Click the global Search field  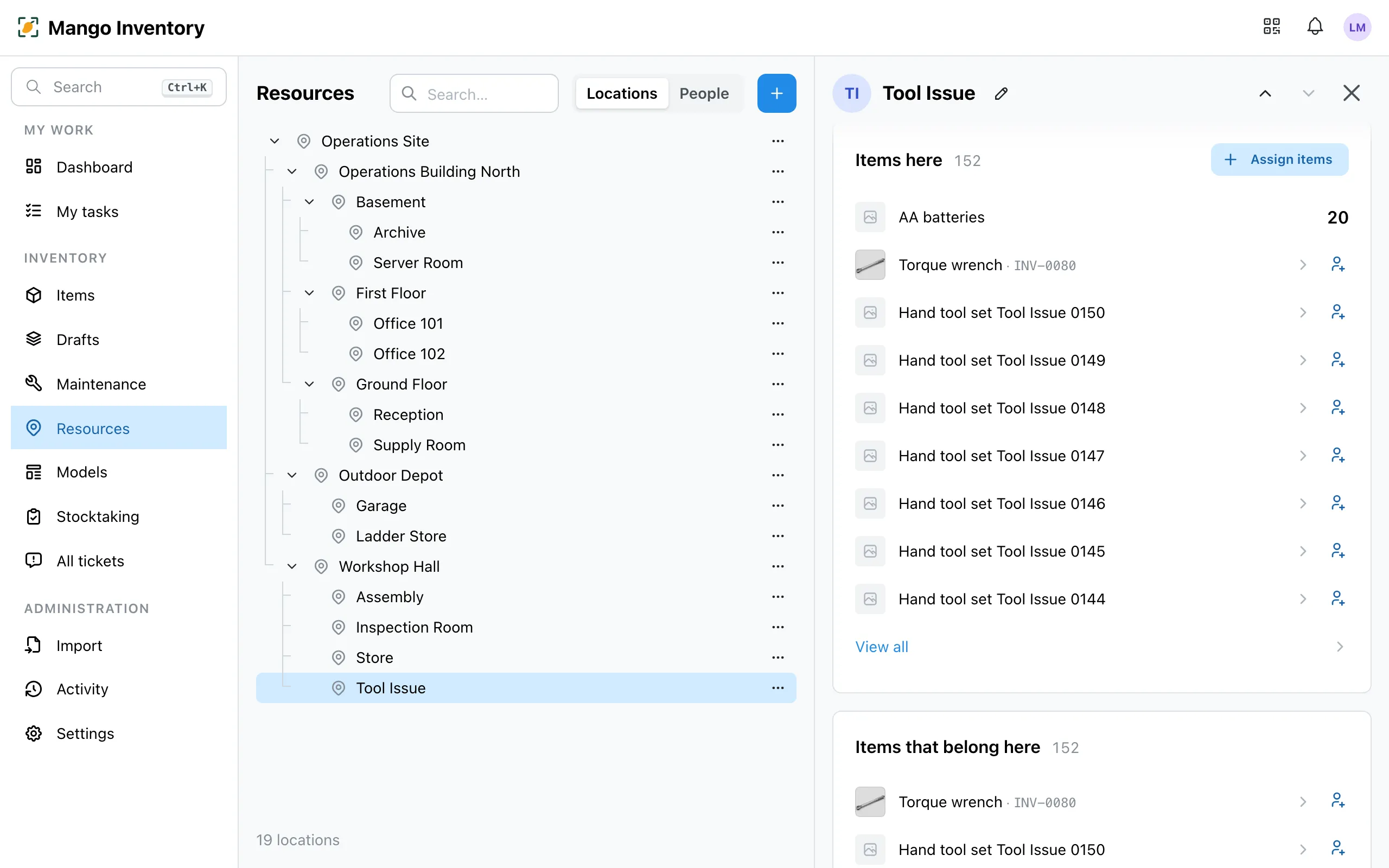119,87
